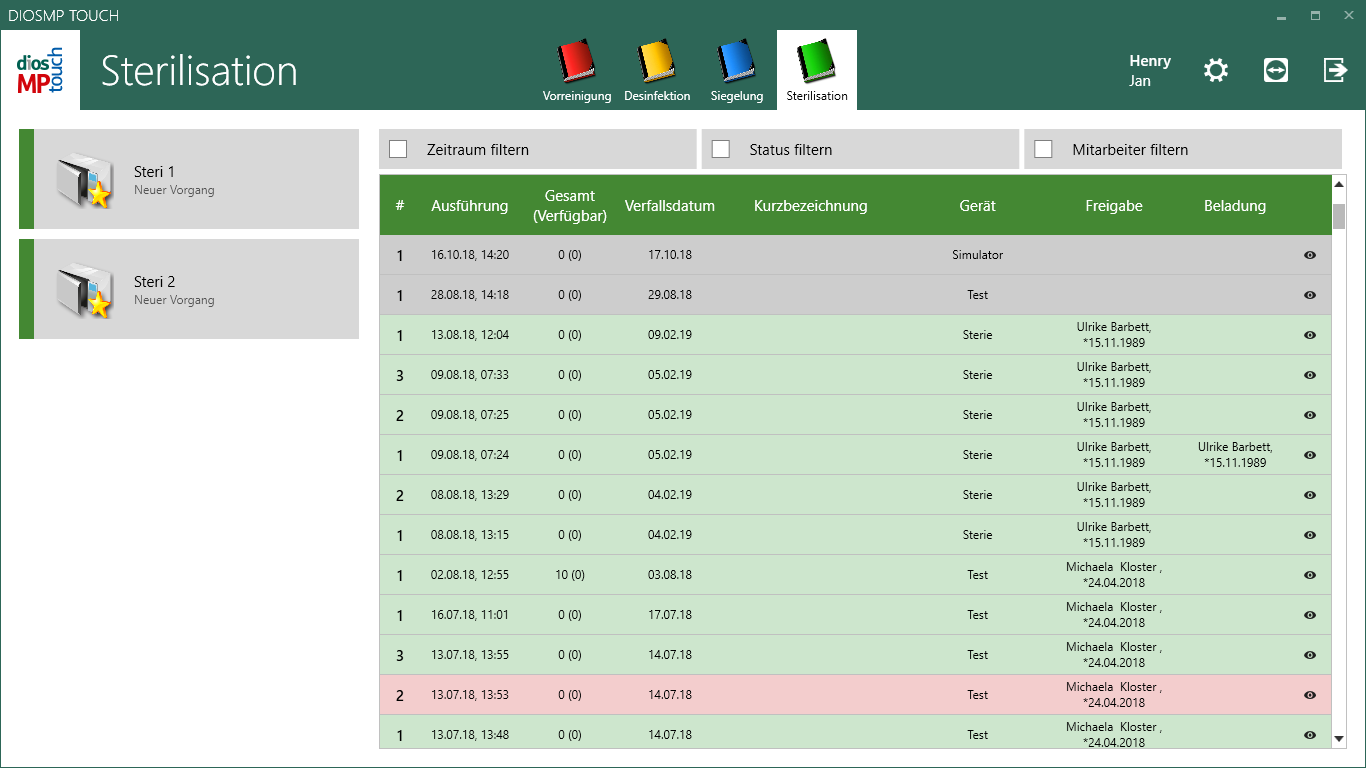The width and height of the screenshot is (1366, 768).
Task: Click the Steri 2 sterilizer icon
Action: coord(83,290)
